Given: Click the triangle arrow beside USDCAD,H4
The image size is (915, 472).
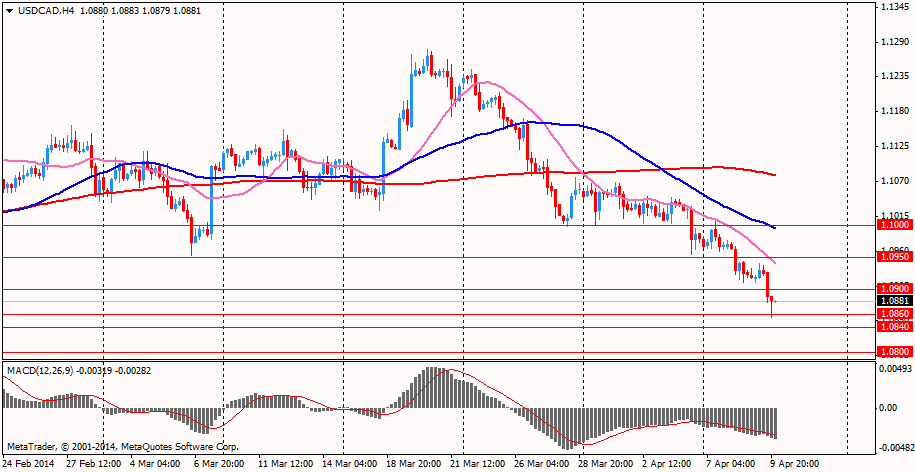Looking at the screenshot, I should tap(9, 10).
